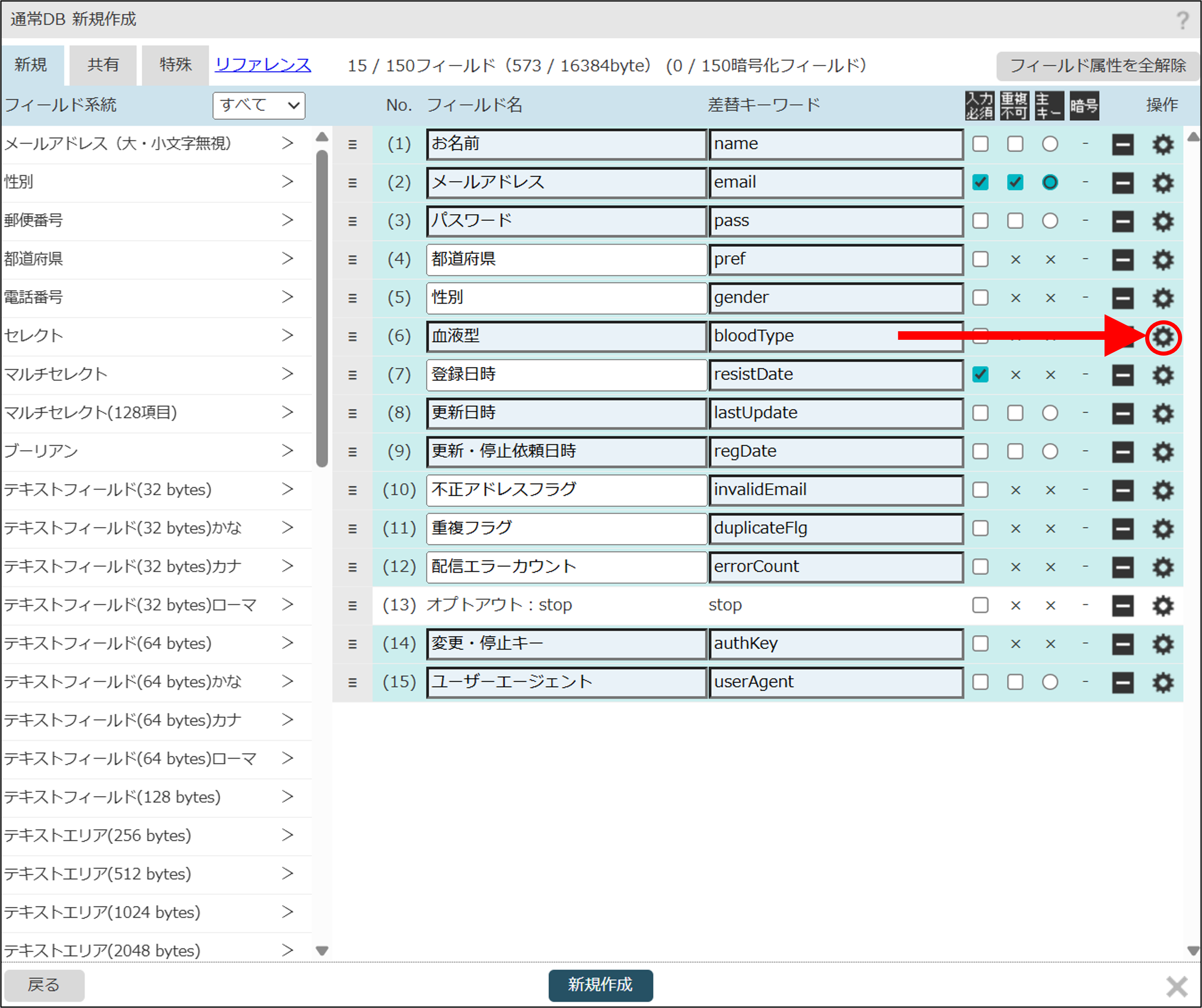Remove the userAgent field with minus icon
The height and width of the screenshot is (1008, 1202).
point(1122,682)
